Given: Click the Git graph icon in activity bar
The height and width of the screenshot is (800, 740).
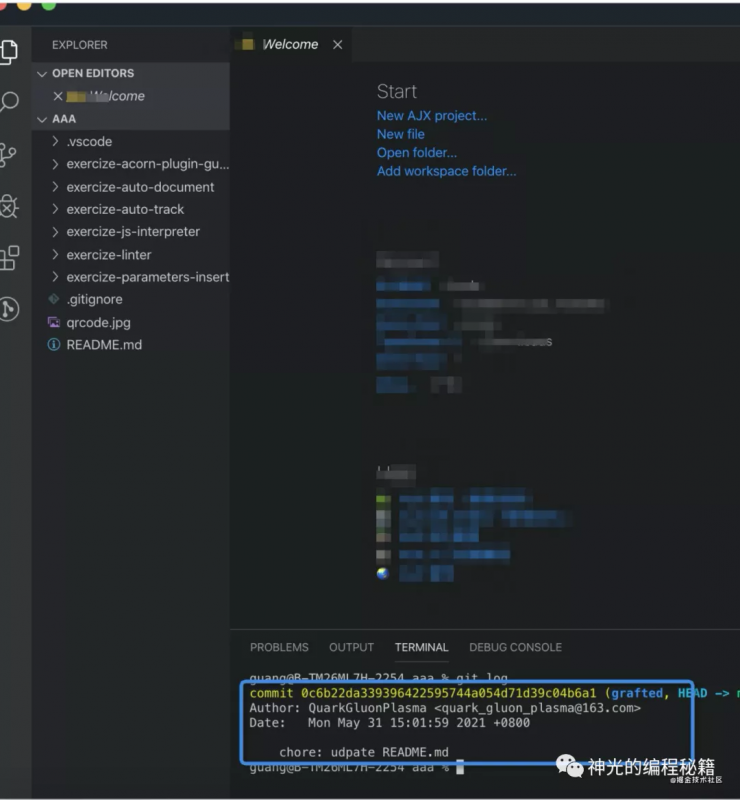Looking at the screenshot, I should click(x=9, y=309).
